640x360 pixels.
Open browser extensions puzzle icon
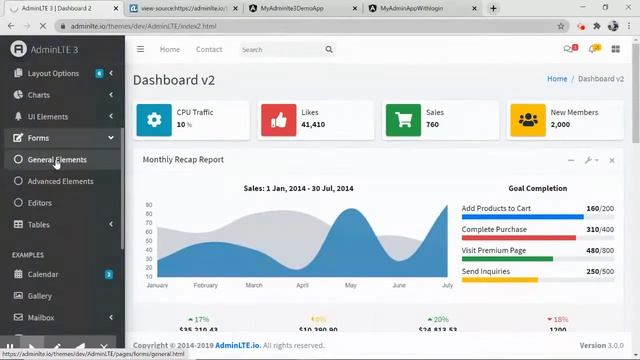tap(597, 26)
